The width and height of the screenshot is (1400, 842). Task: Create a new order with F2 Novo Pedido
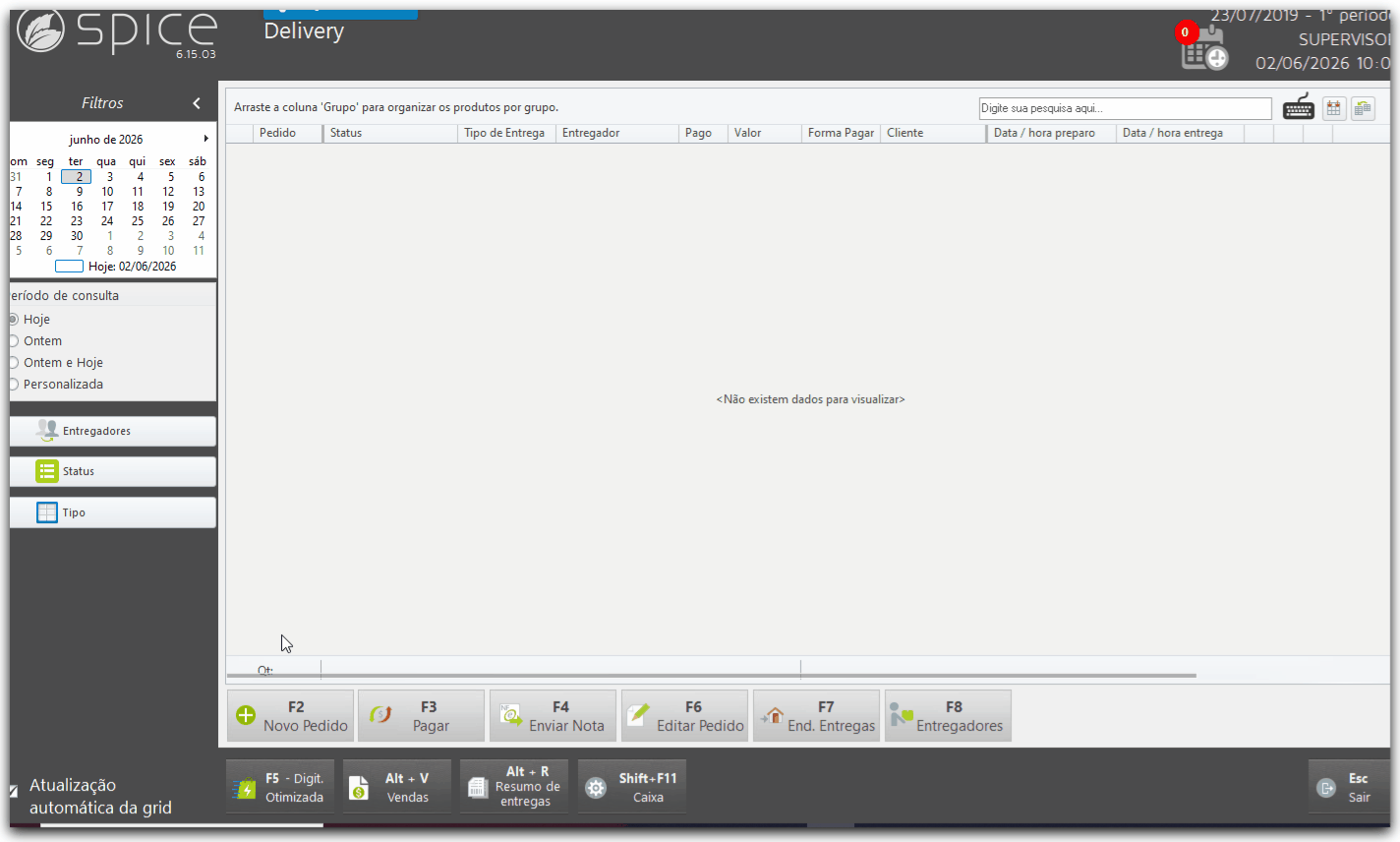tap(291, 716)
